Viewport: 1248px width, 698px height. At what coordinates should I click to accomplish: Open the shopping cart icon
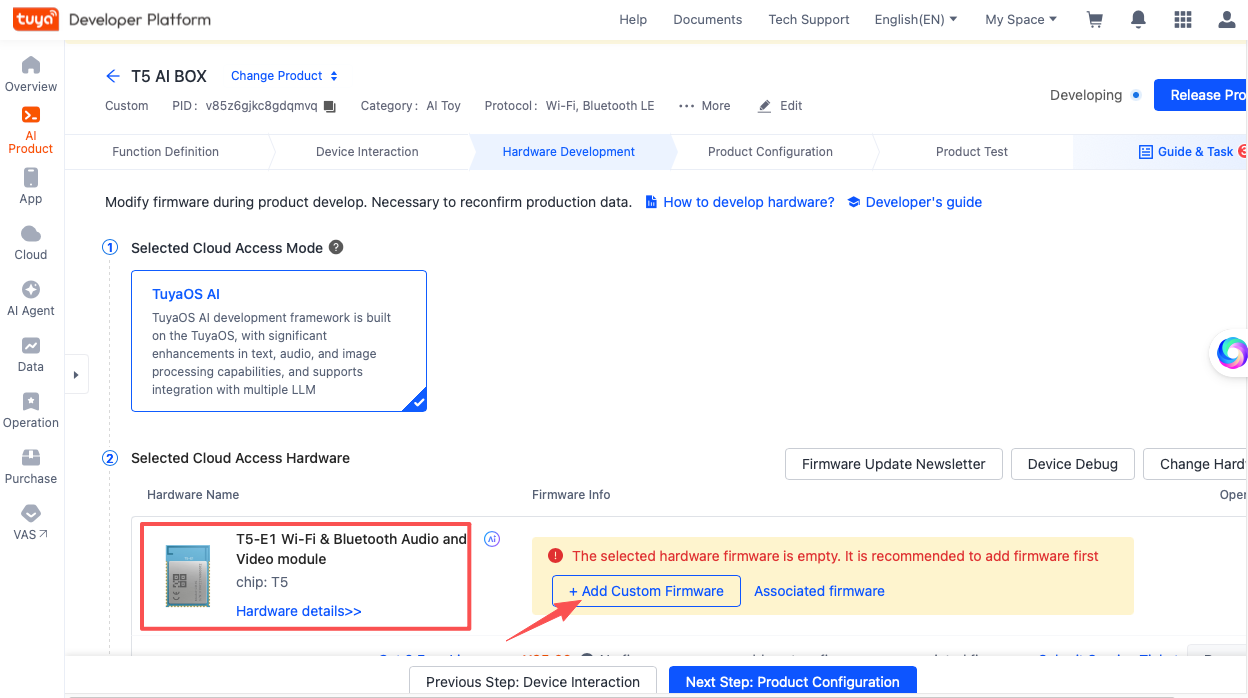pyautogui.click(x=1094, y=20)
